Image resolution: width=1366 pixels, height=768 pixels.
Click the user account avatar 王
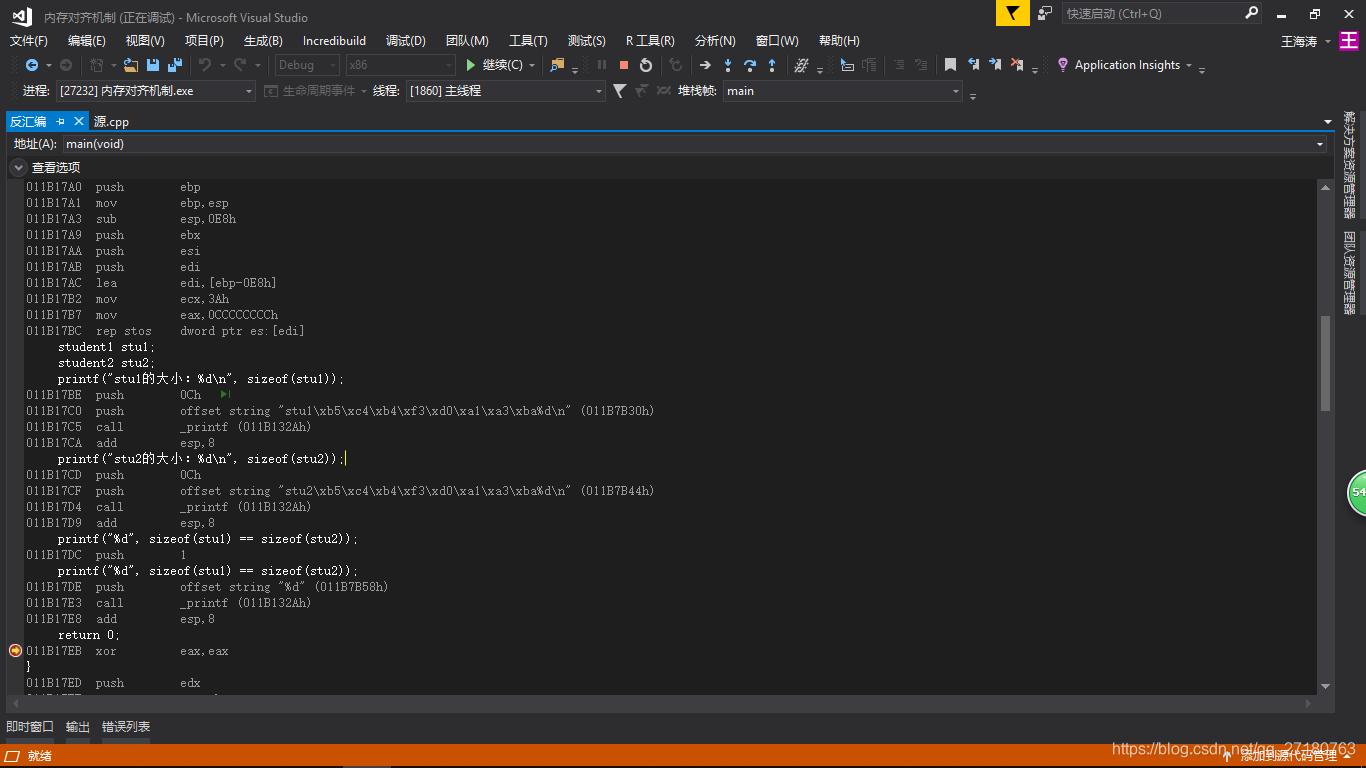pos(1349,41)
